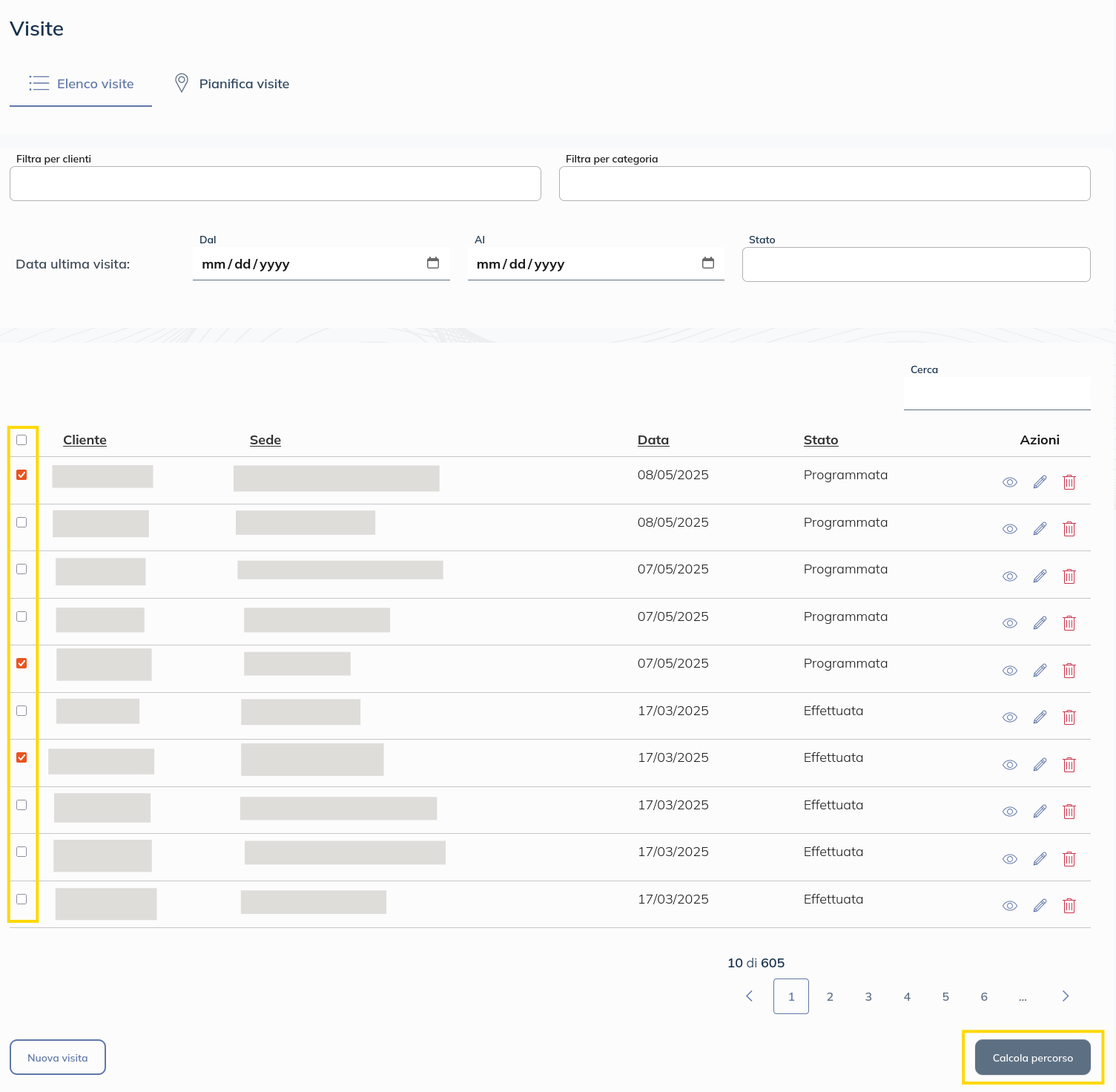This screenshot has height=1092, width=1116.
Task: Click the Nuova visita button
Action: [x=58, y=1057]
